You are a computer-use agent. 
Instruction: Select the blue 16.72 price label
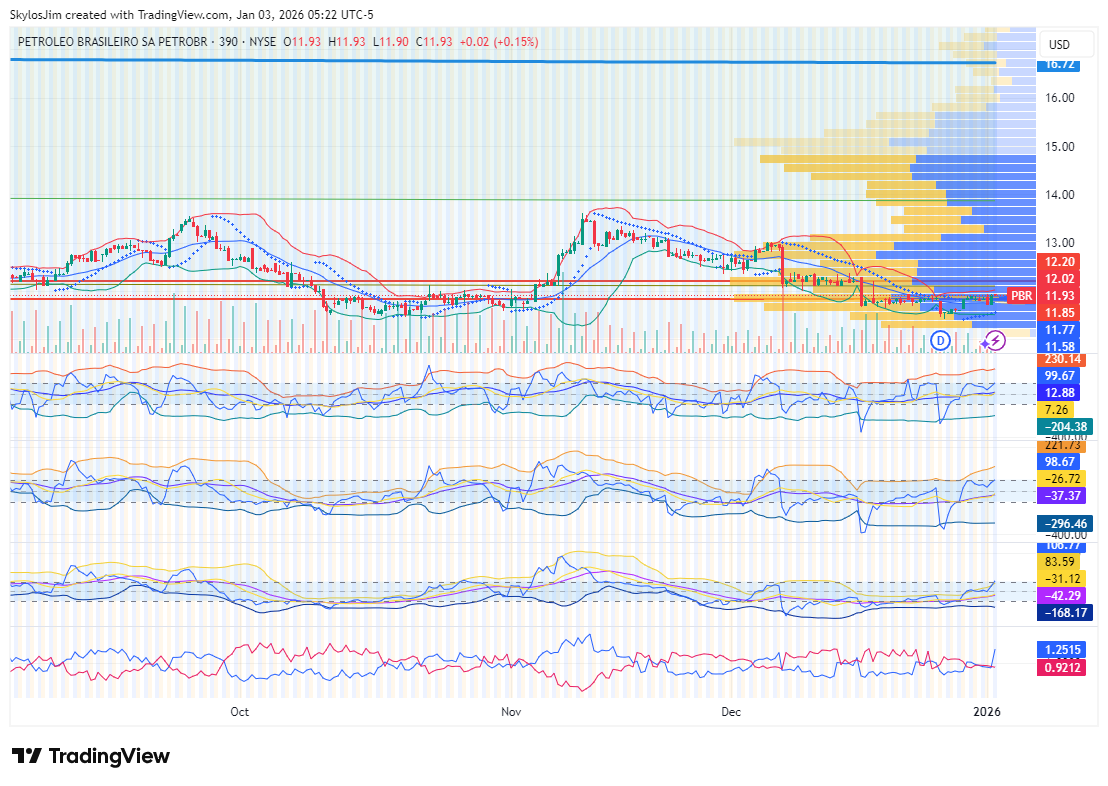(1059, 64)
